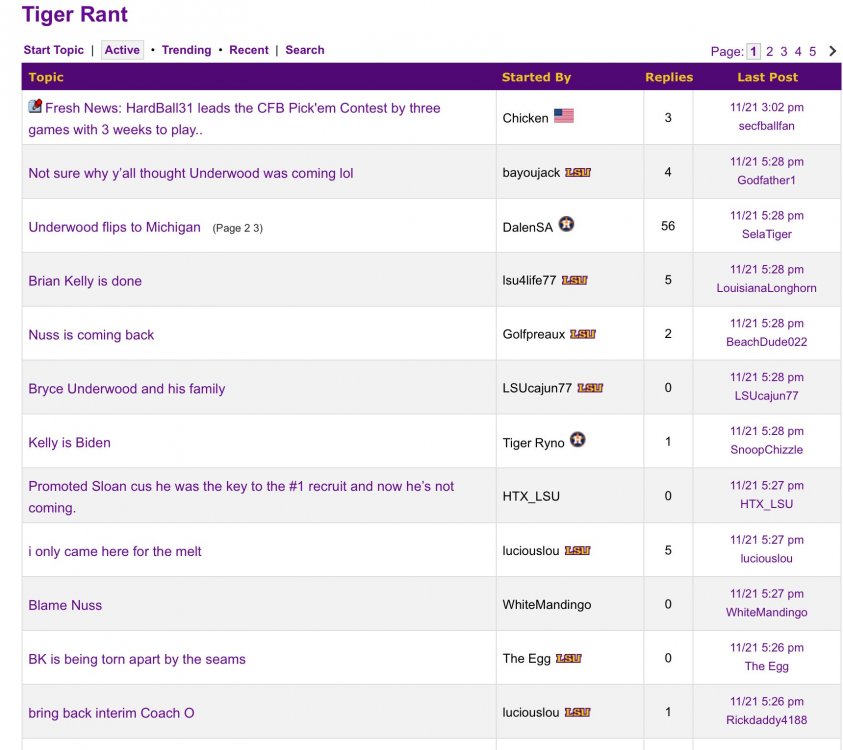Open 'Underwood flips to Michigan' thread
This screenshot has height=750, width=843.
coord(115,227)
